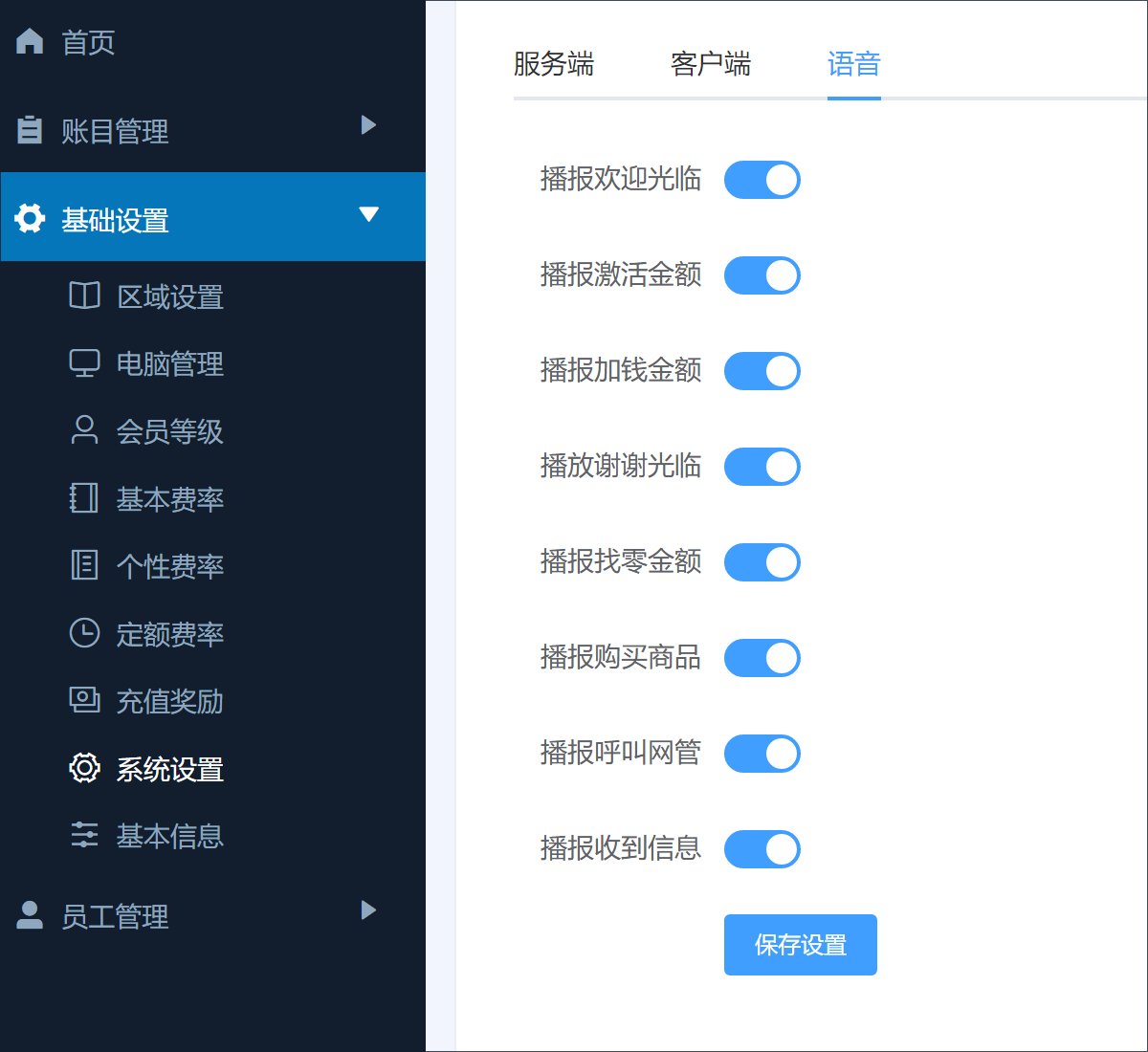This screenshot has height=1052, width=1148.
Task: Toggle the 播报购买商品 switch
Action: coord(762,658)
